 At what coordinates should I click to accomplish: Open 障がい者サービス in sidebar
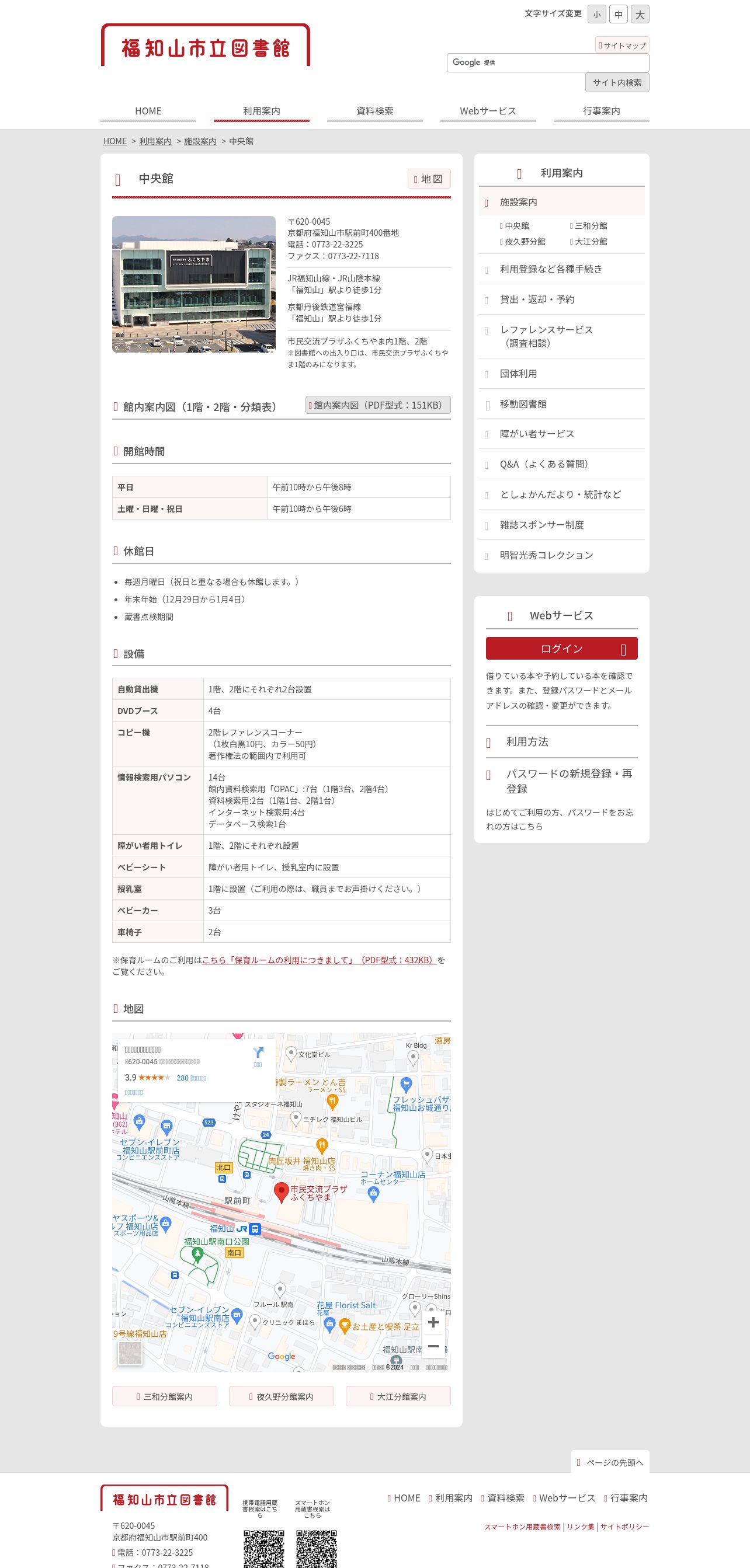coord(562,434)
